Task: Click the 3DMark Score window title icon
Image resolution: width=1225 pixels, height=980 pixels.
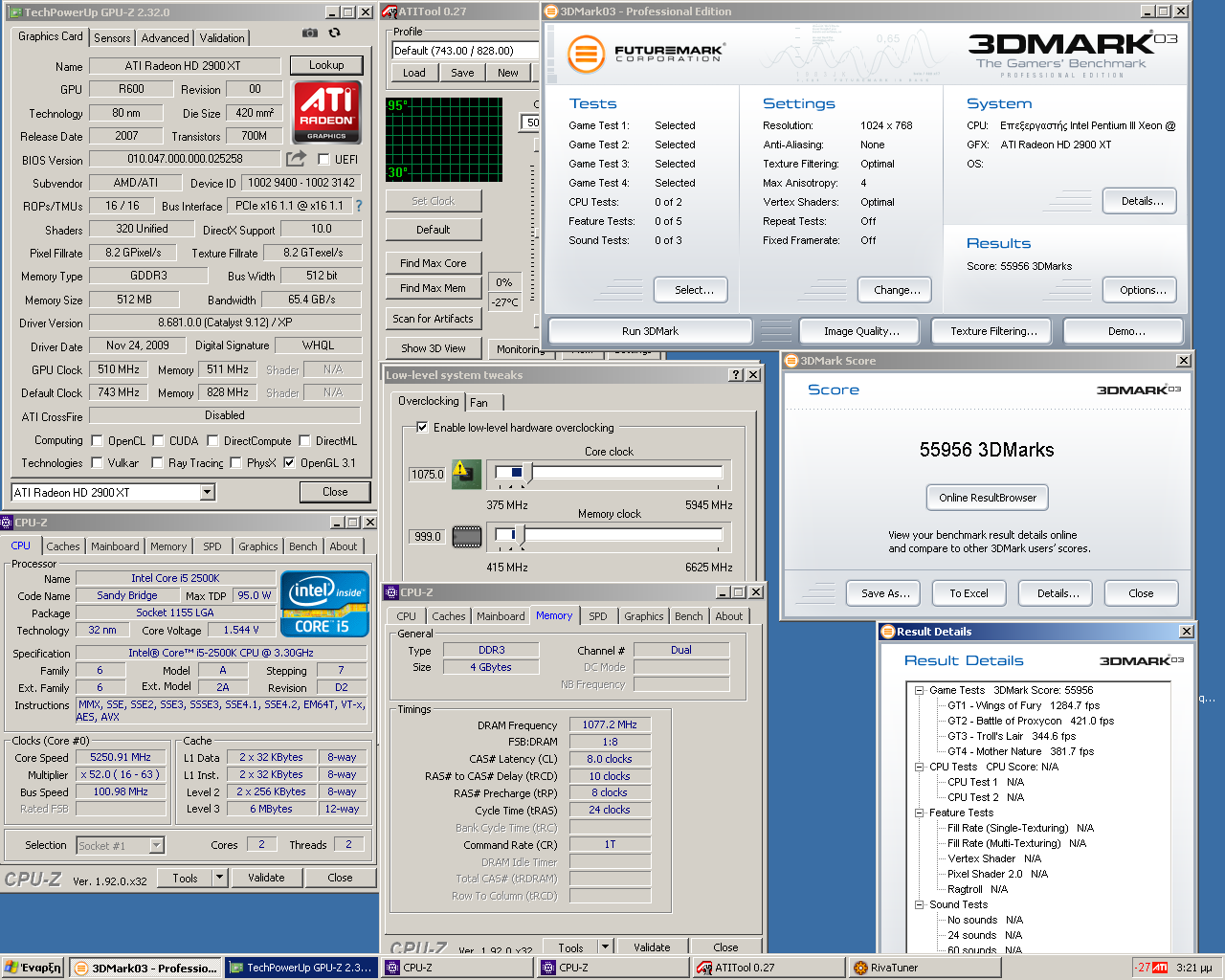Action: click(x=791, y=361)
